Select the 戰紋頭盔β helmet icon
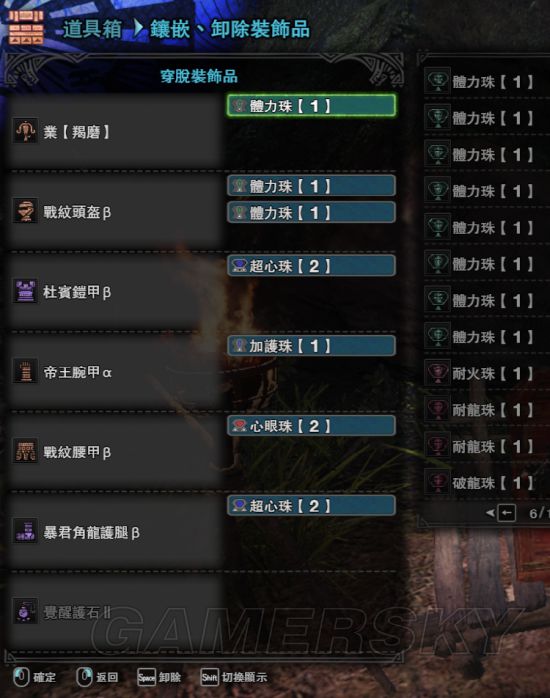Screen dimensions: 550x698 (x=25, y=211)
